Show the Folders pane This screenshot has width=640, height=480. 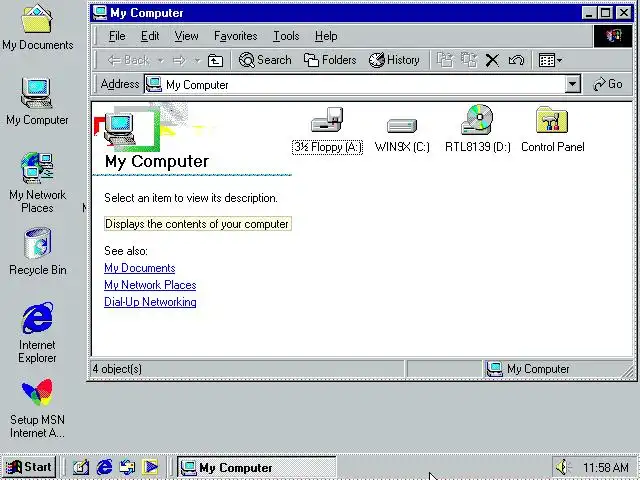point(330,60)
